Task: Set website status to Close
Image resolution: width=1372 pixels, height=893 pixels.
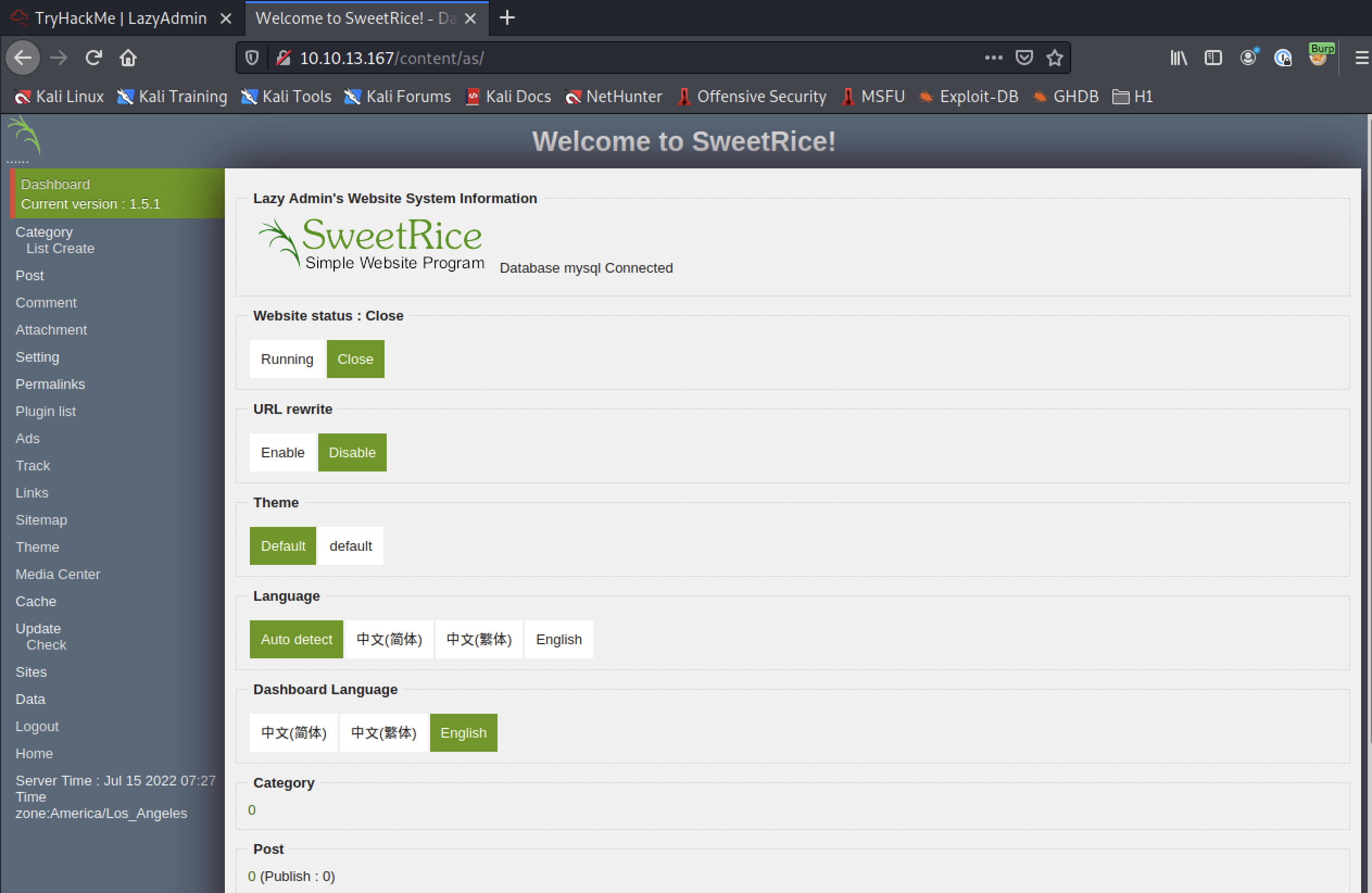Action: pyautogui.click(x=355, y=359)
